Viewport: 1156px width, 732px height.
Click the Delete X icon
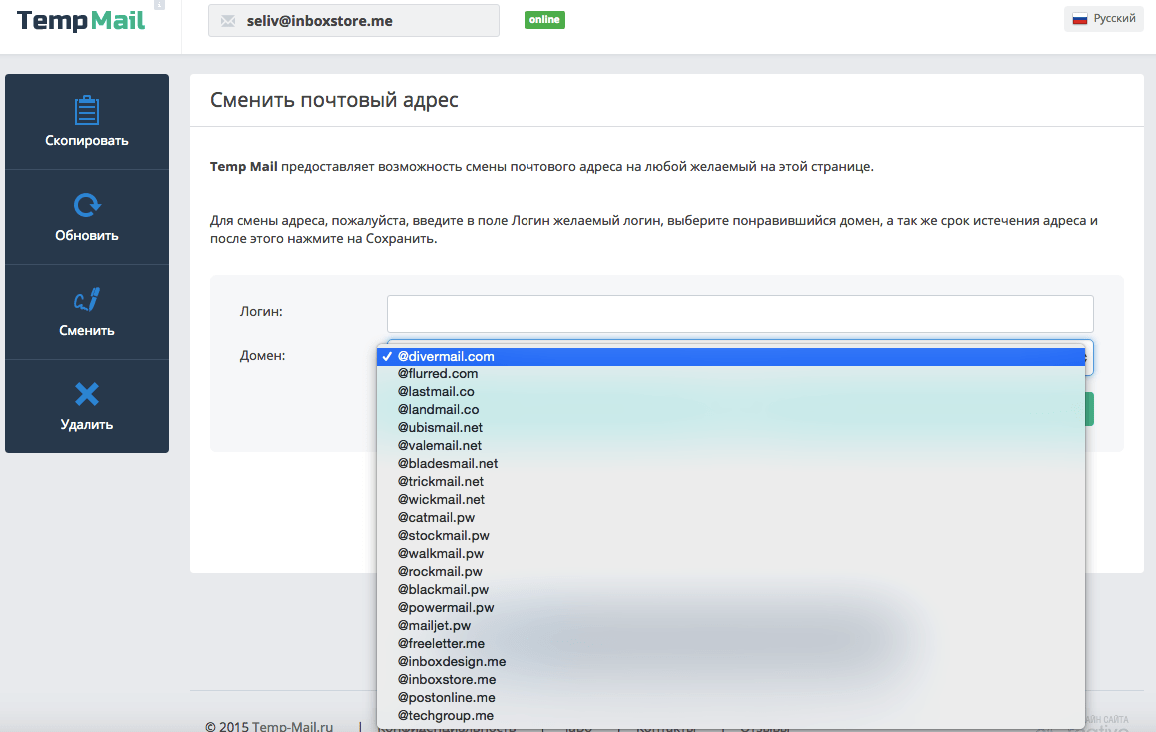click(x=87, y=394)
